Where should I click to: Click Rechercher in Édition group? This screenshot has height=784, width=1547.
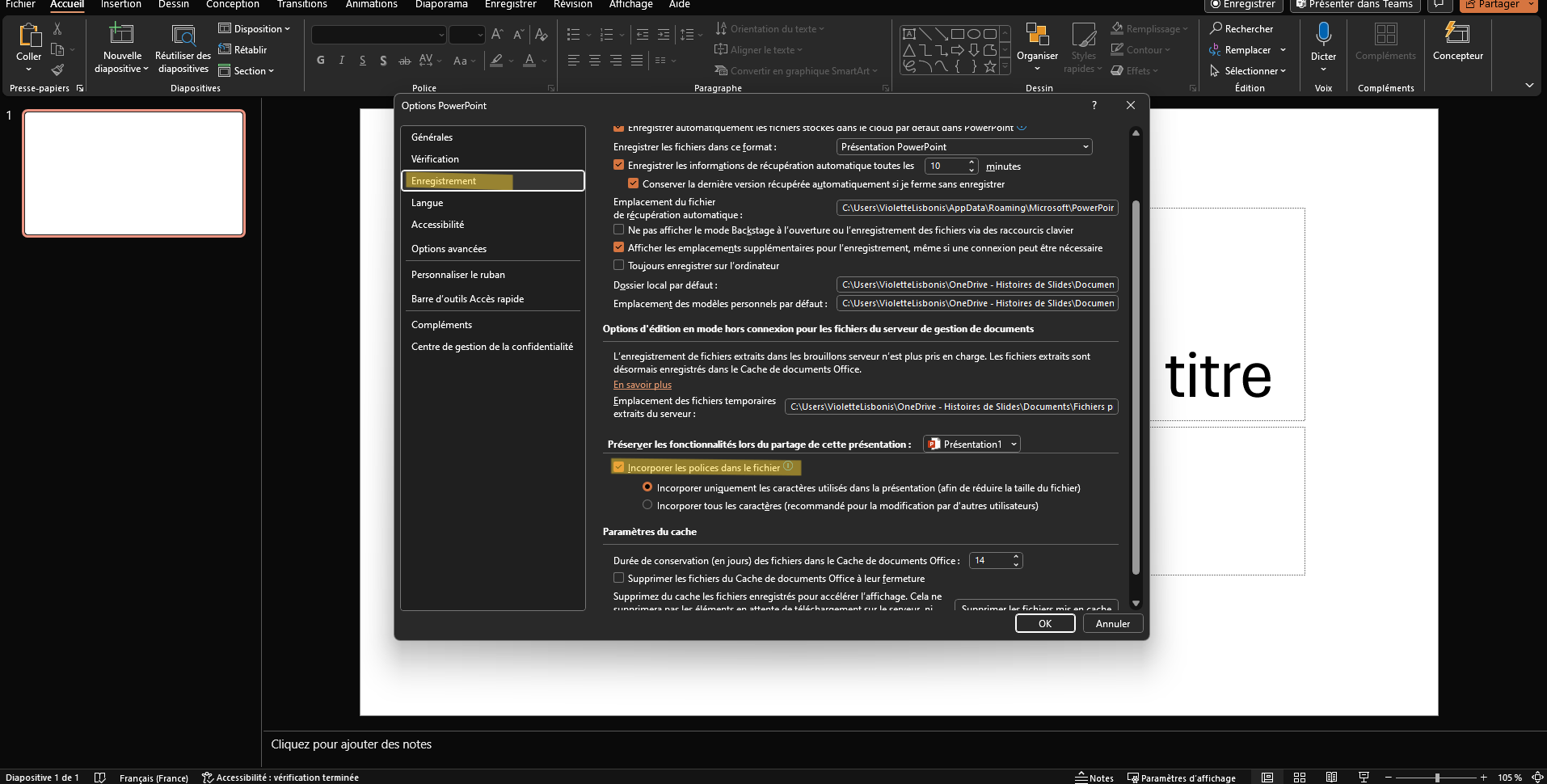[1241, 28]
